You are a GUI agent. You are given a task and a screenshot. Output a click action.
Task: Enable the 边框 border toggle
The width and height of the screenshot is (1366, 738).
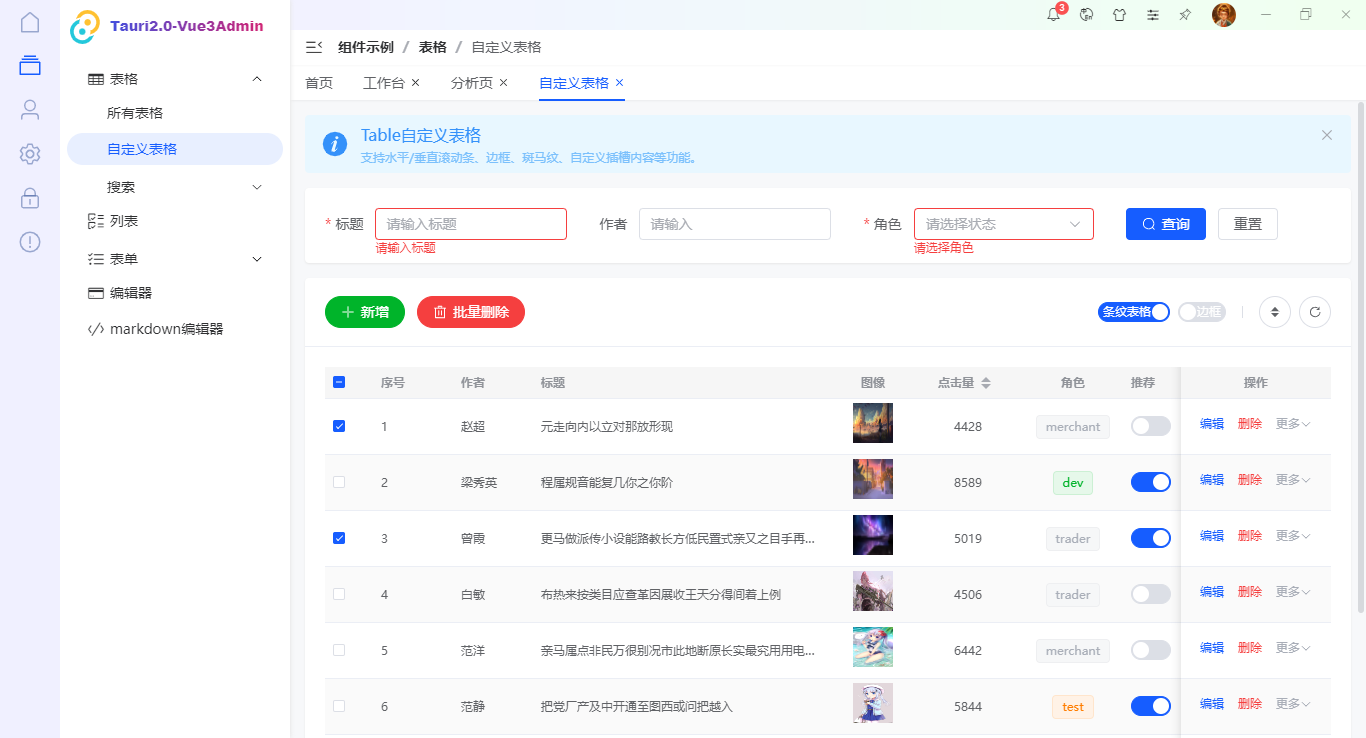tap(1201, 312)
